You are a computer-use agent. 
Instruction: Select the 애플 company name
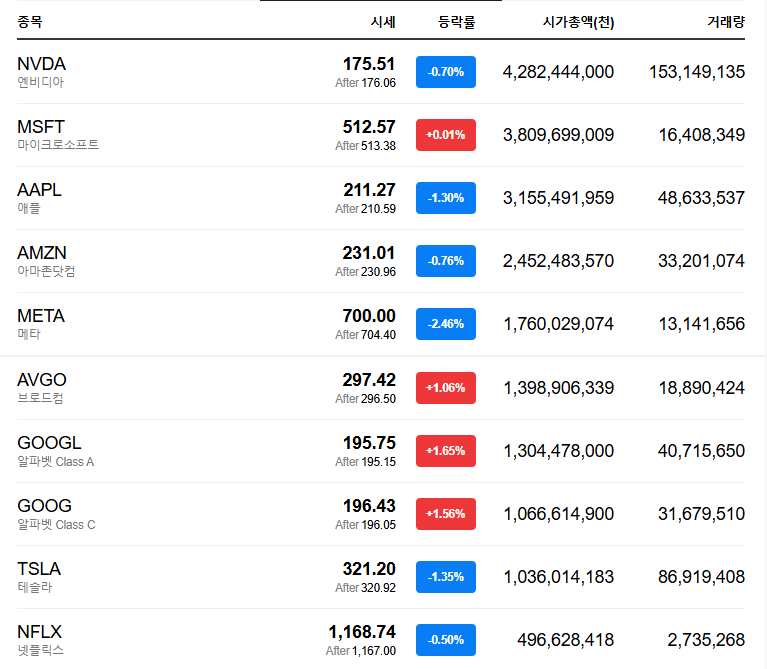(x=29, y=209)
